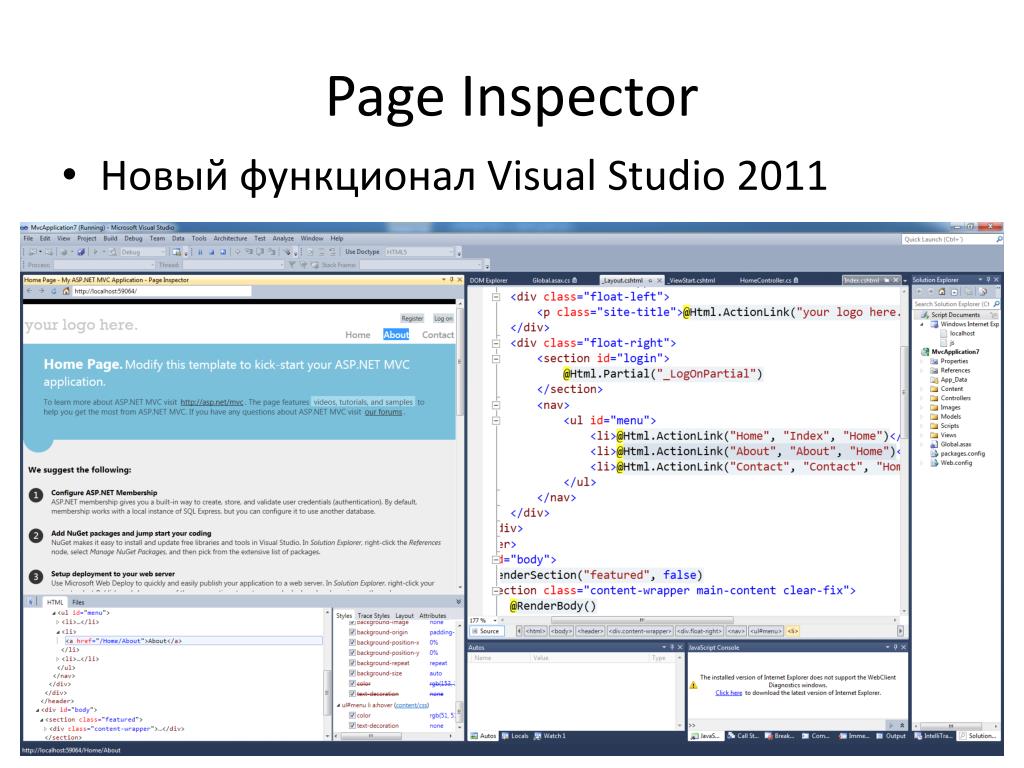Click the Pause debugging toolbar icon
The height and width of the screenshot is (768, 1024).
click(x=200, y=251)
